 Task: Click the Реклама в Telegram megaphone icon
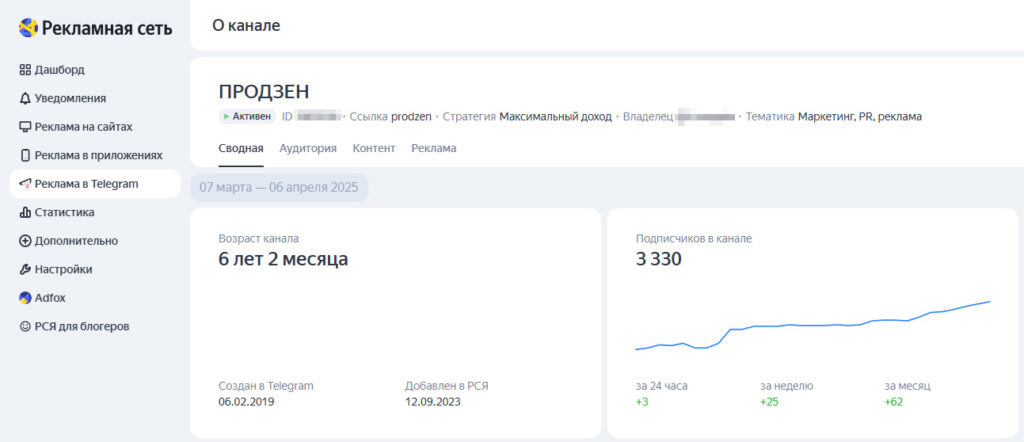tap(25, 184)
